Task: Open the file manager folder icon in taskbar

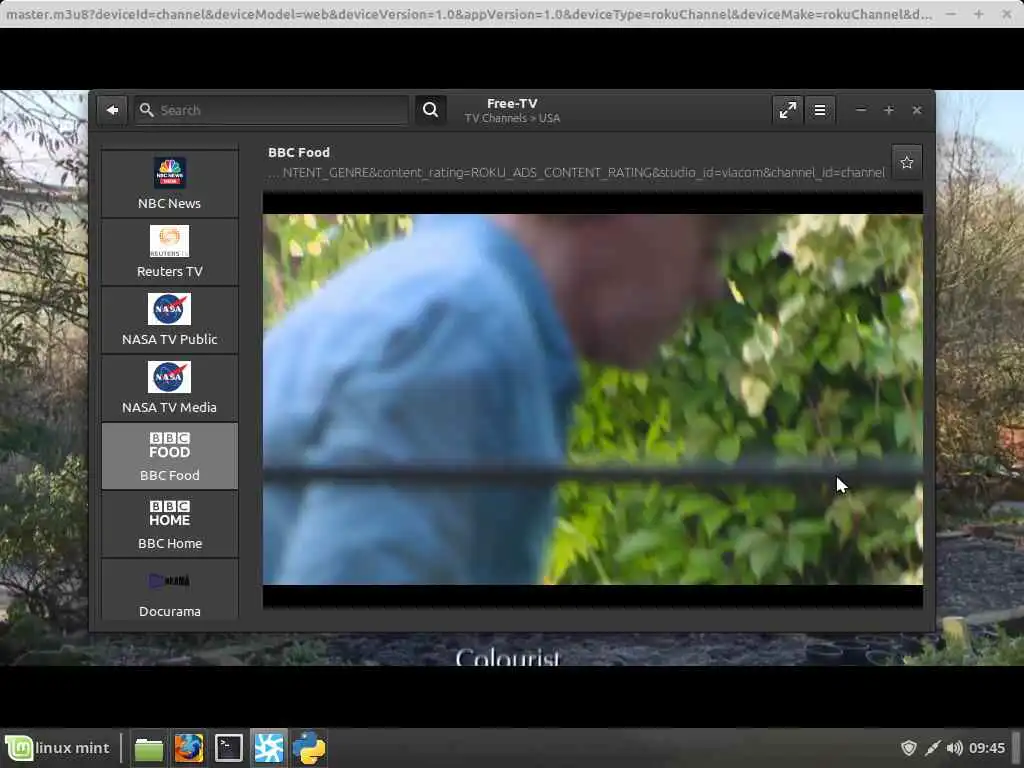Action: point(149,748)
